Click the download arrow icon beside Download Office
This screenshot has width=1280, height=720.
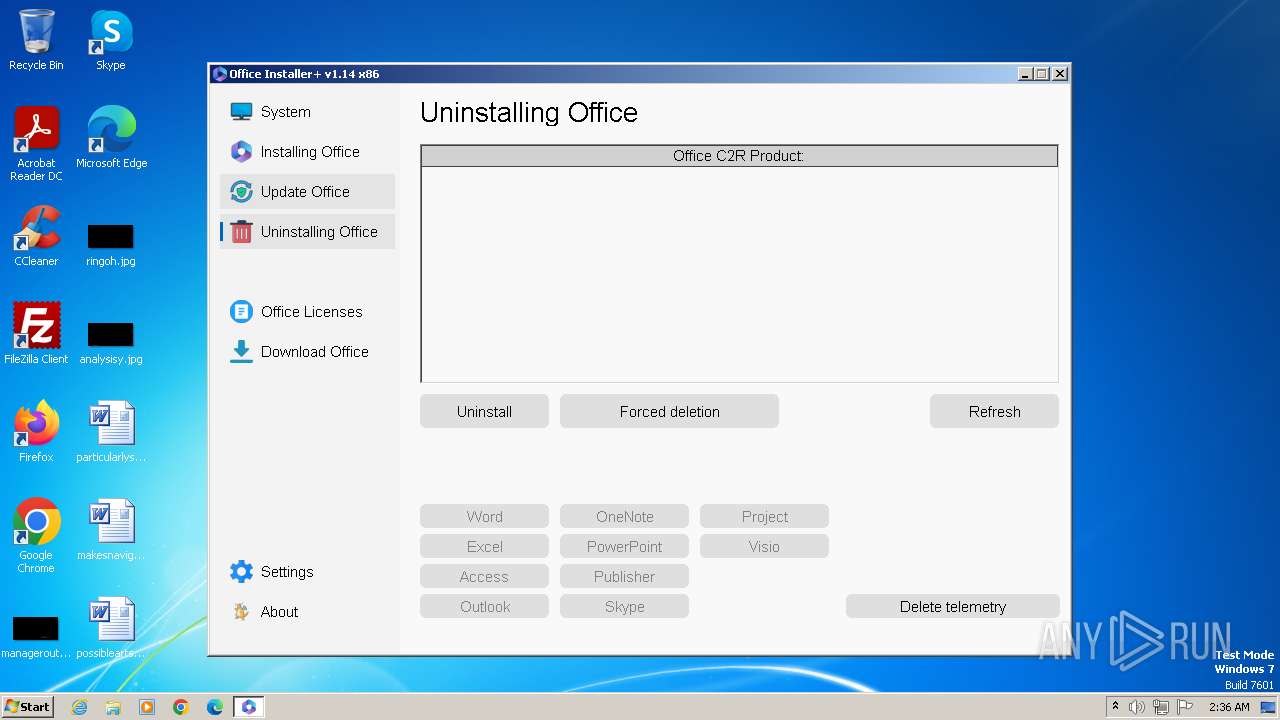point(241,352)
